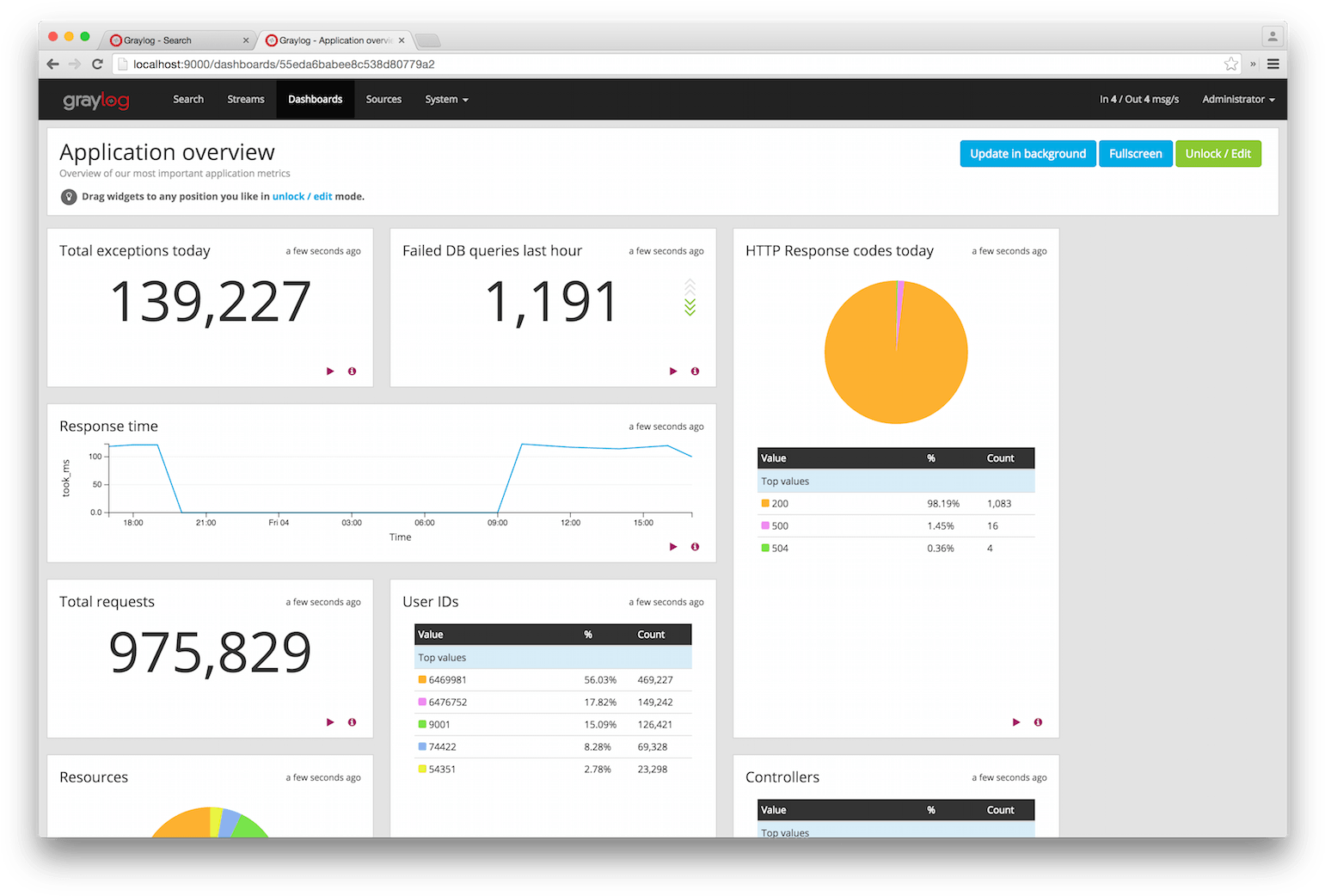Bookmark page with the star icon
The width and height of the screenshot is (1325, 896).
click(1231, 64)
